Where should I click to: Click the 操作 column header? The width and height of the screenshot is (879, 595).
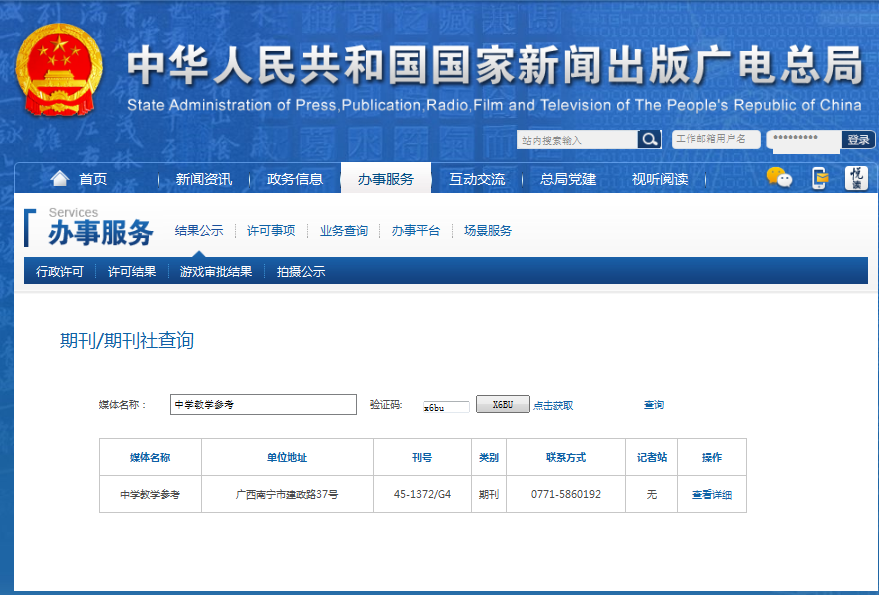(712, 458)
